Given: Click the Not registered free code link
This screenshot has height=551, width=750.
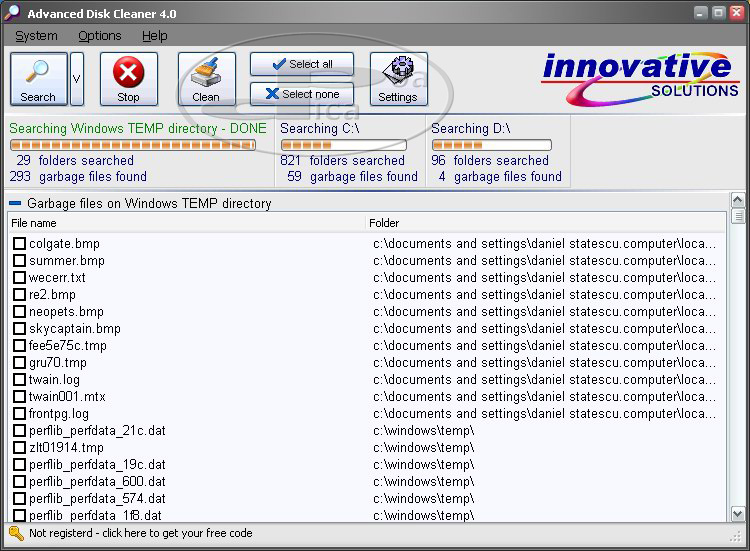Looking at the screenshot, I should (x=140, y=534).
